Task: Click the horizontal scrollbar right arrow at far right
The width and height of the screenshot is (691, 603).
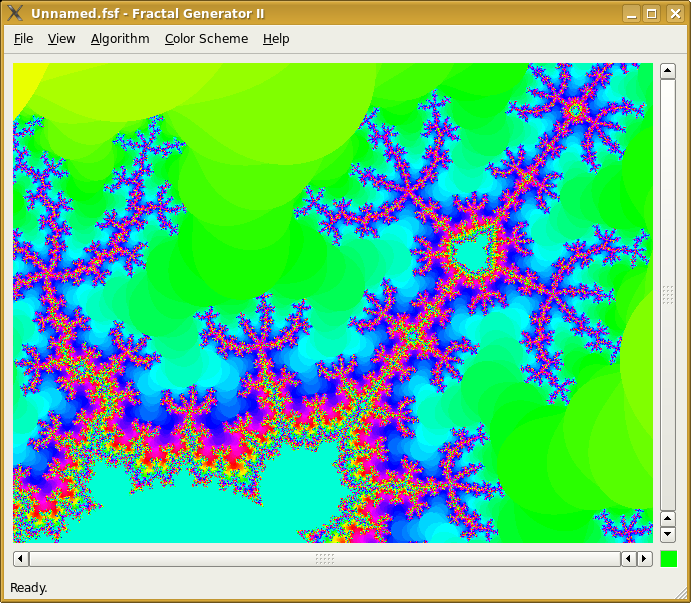Action: (644, 559)
